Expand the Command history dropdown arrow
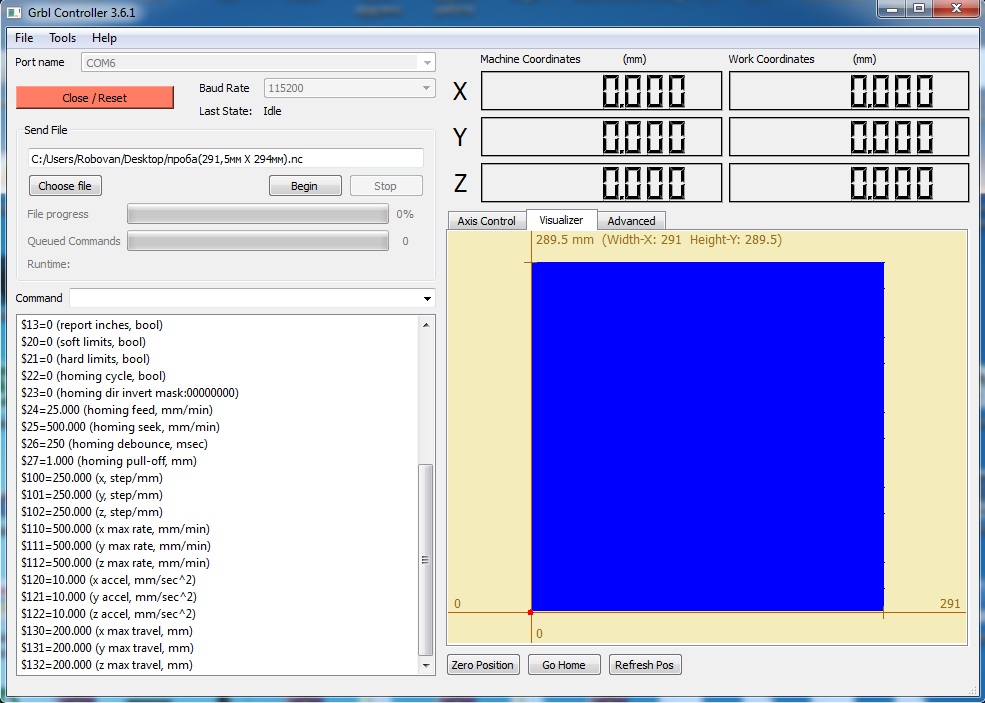This screenshot has width=985, height=703. pyautogui.click(x=427, y=299)
